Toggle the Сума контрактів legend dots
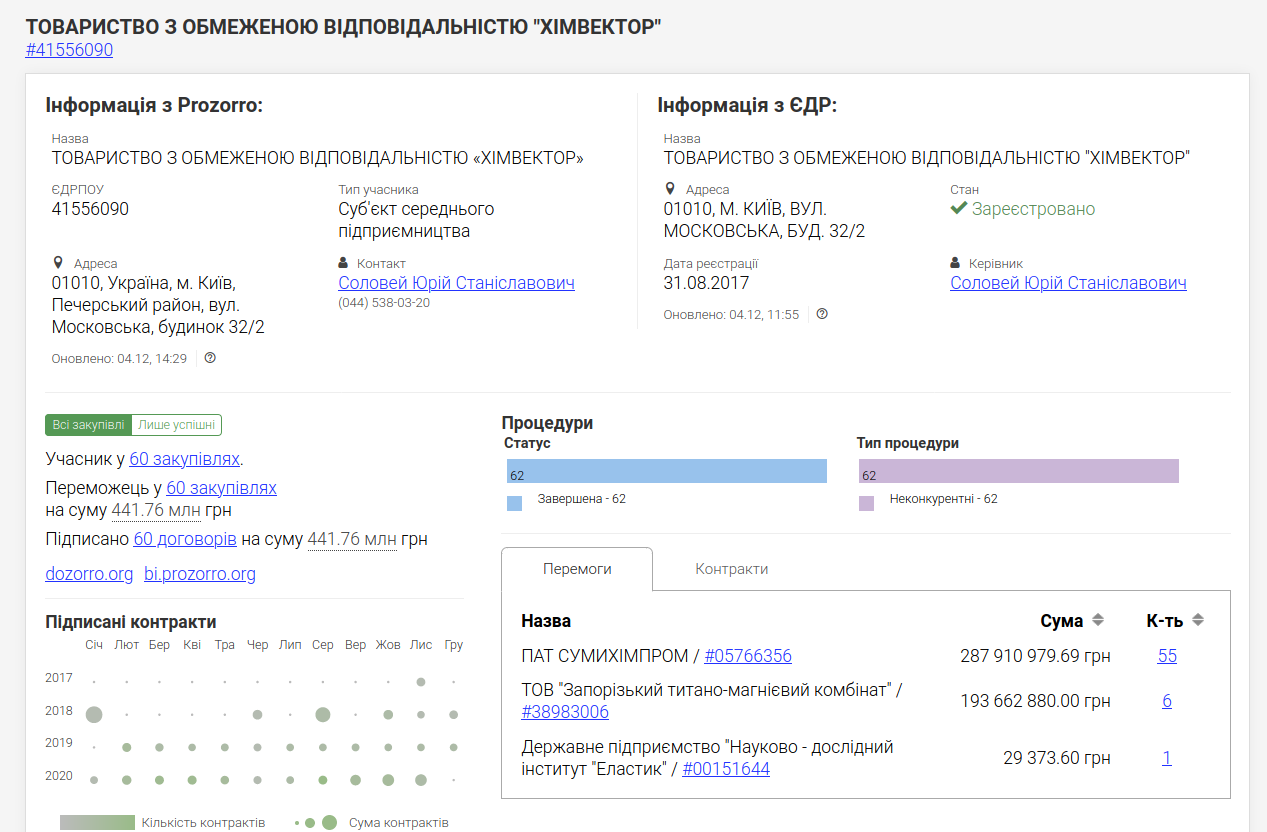The height and width of the screenshot is (832, 1267). [x=313, y=821]
